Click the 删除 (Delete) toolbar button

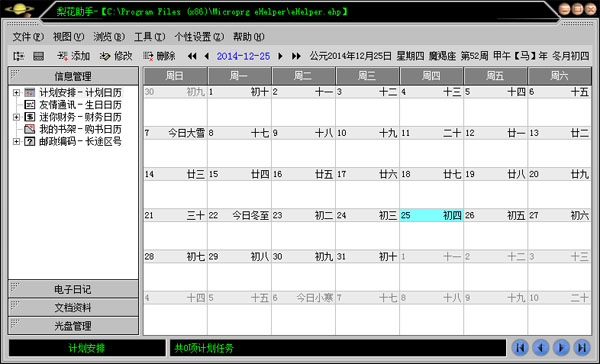pos(159,56)
